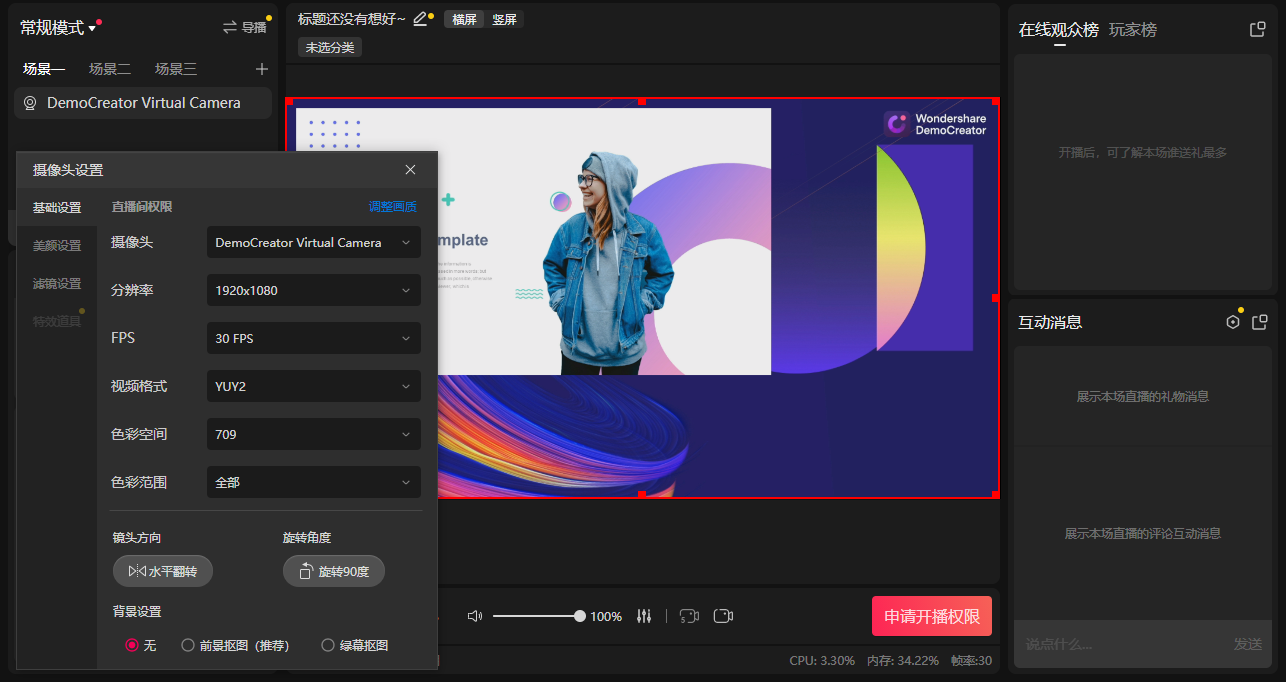The width and height of the screenshot is (1286, 682).
Task: Enable 绿幕抠图 green screen matting
Action: click(x=328, y=645)
